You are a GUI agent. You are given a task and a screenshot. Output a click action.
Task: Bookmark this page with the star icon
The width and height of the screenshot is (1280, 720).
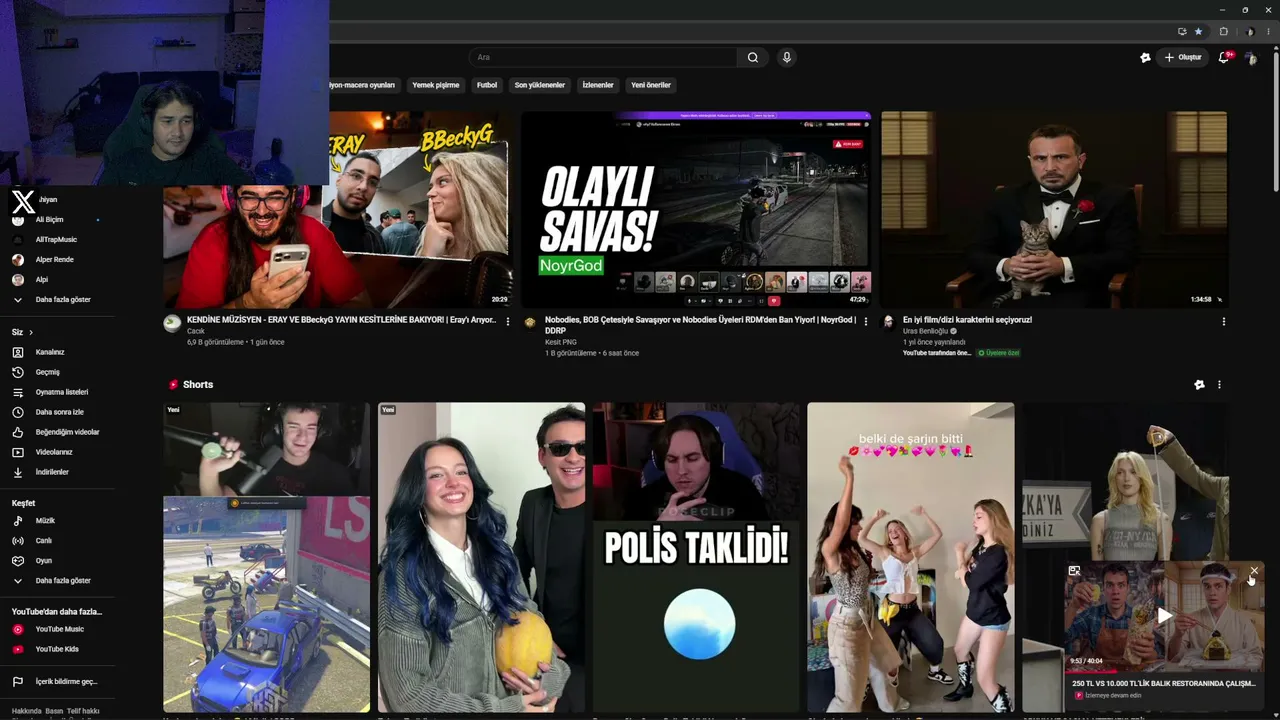point(1198,31)
